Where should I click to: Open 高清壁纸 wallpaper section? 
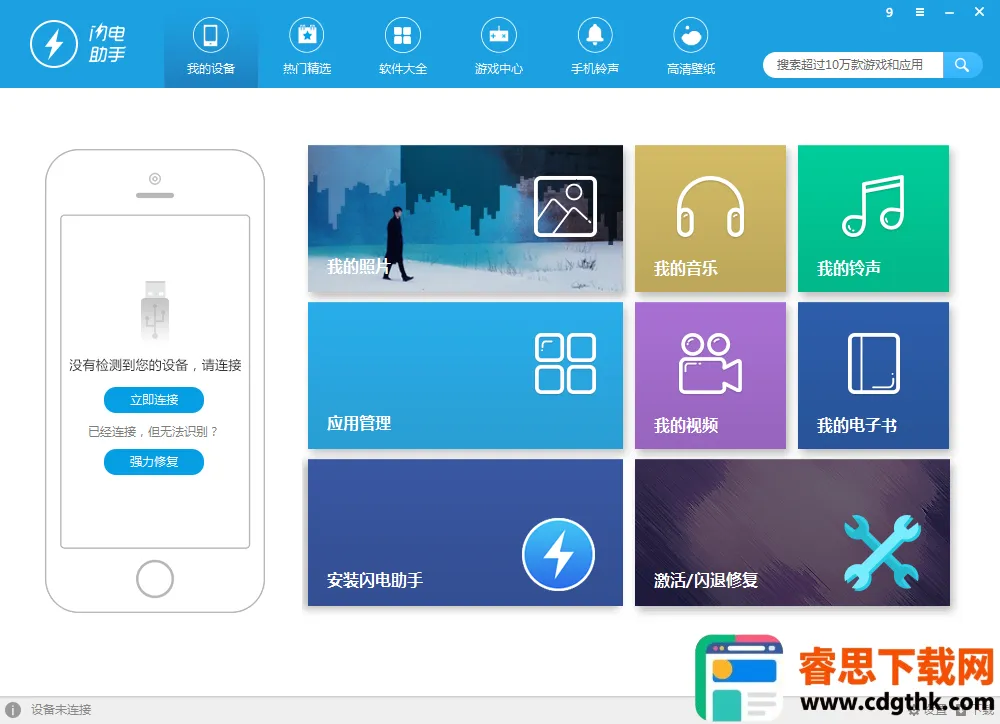click(690, 46)
